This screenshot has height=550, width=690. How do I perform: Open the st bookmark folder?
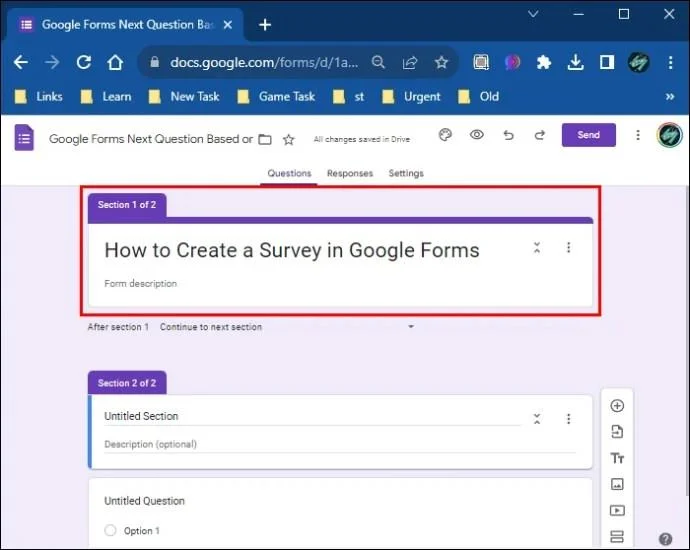[x=349, y=96]
